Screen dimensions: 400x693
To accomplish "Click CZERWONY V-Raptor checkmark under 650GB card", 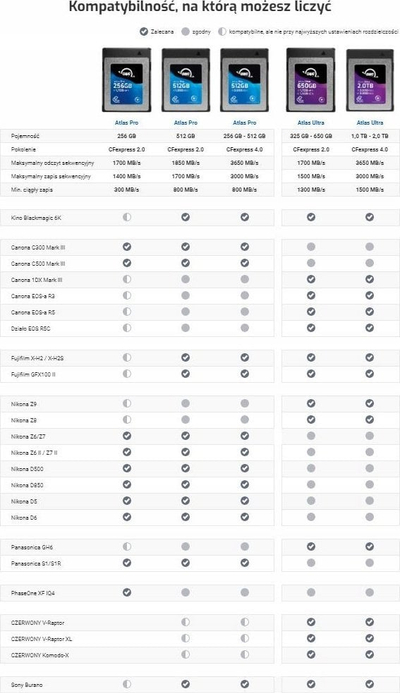I will (311, 622).
